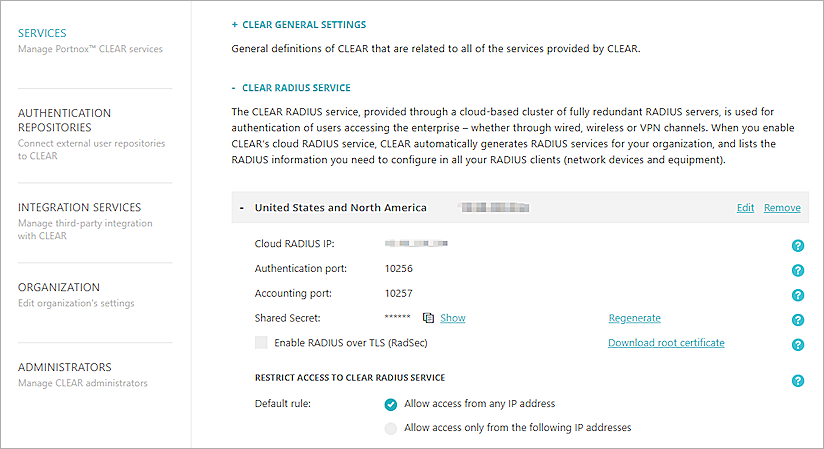Select Allow access only from following IP addresses
This screenshot has height=449, width=824.
[390, 428]
